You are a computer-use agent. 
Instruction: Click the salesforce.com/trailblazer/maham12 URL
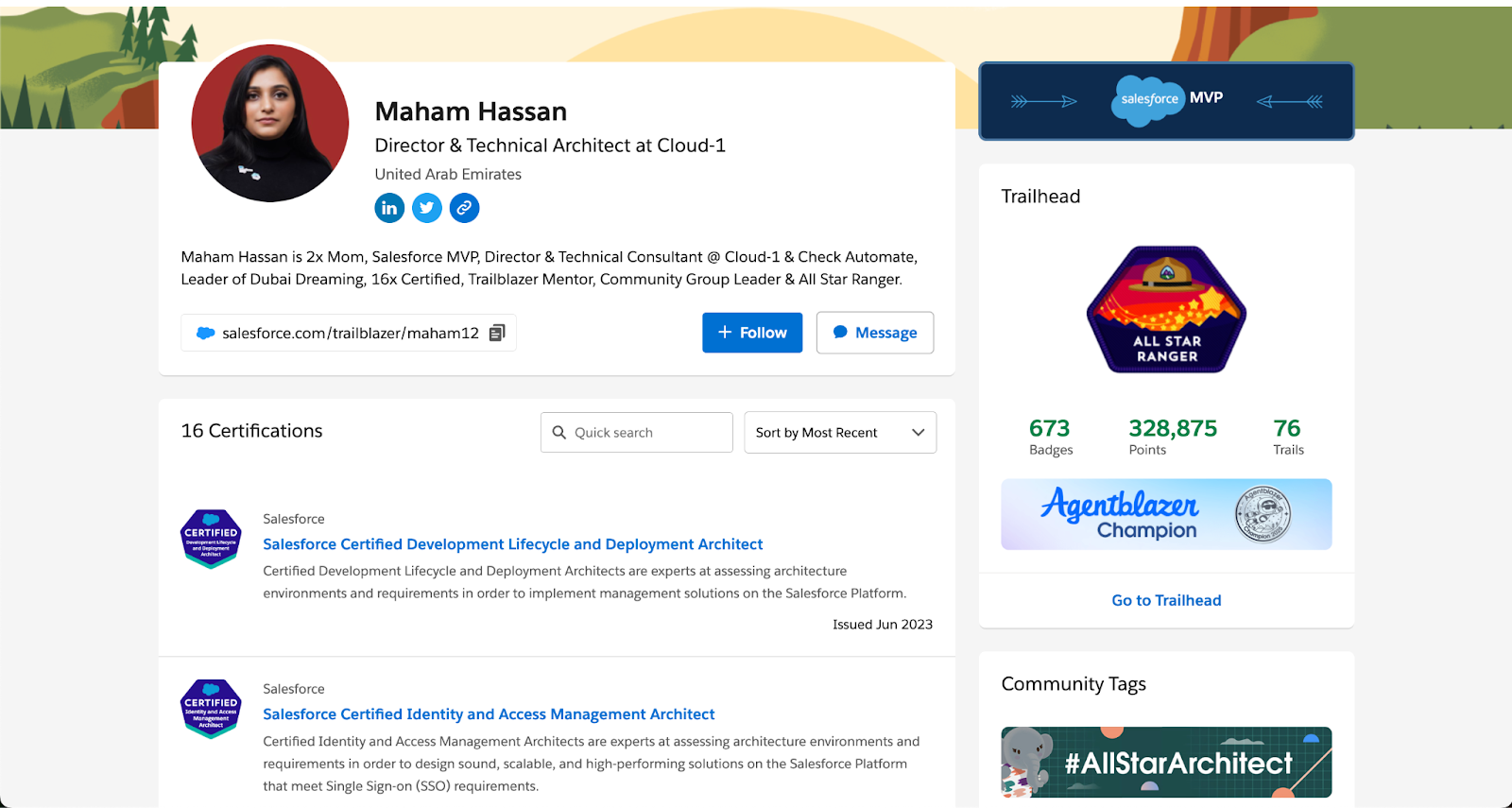click(351, 333)
